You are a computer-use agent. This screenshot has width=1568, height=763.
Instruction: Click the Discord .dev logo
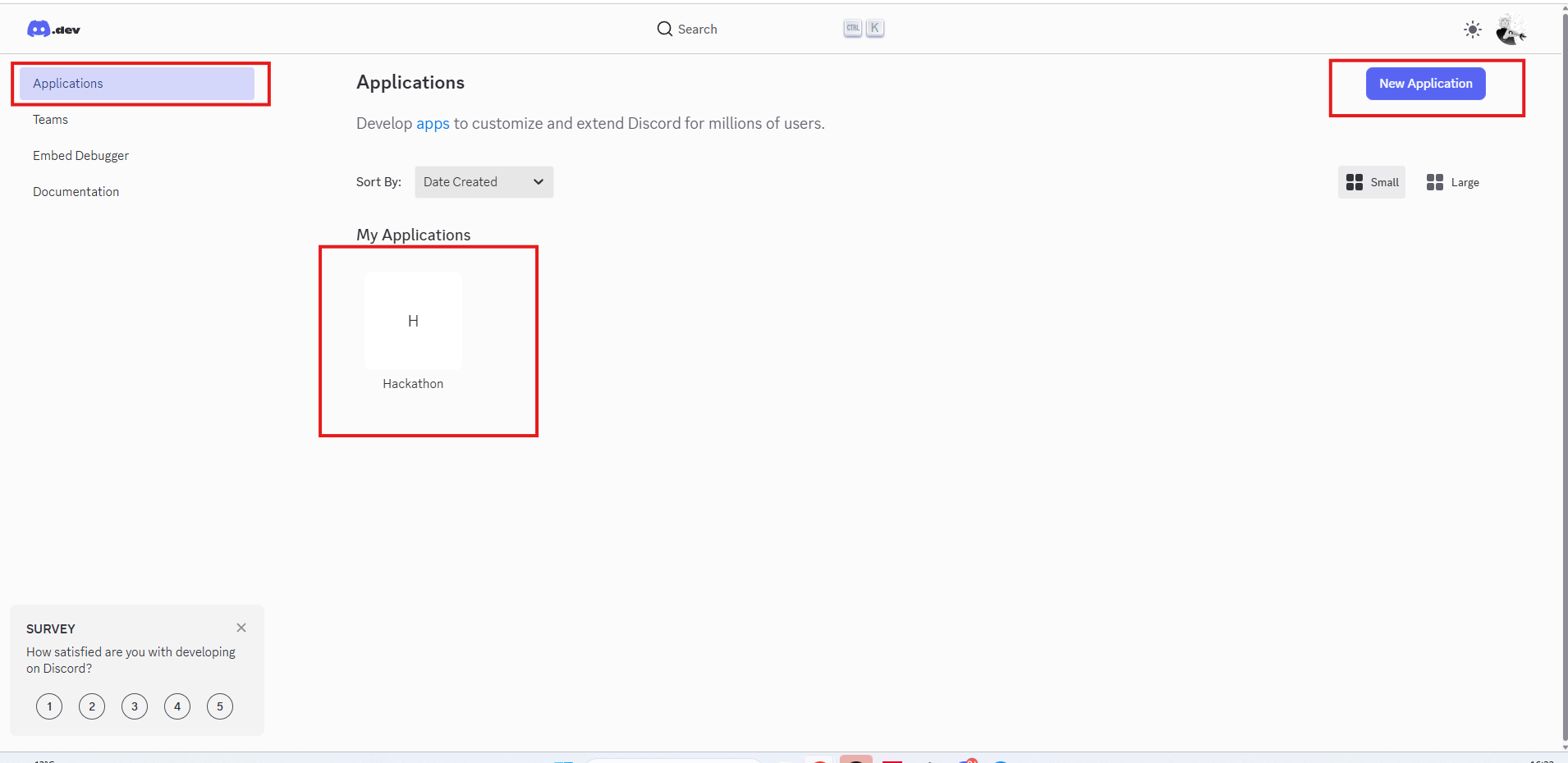click(53, 30)
